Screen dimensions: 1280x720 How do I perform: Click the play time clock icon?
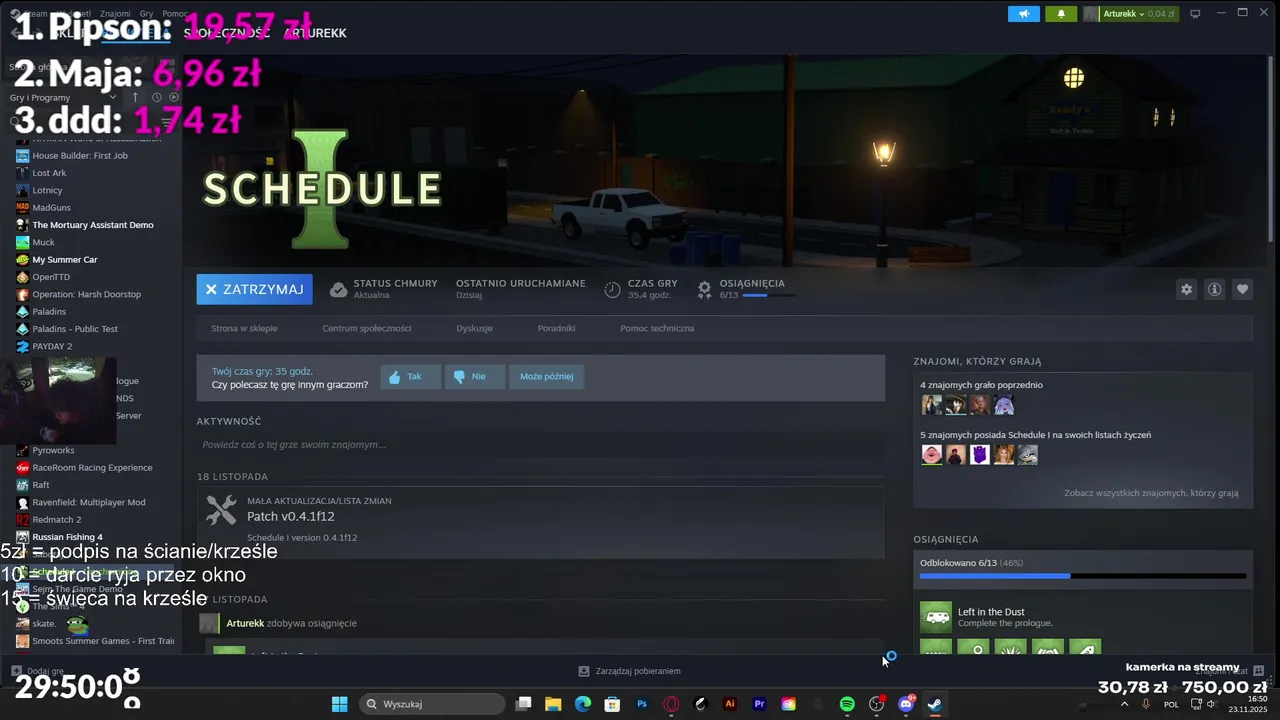click(x=613, y=289)
